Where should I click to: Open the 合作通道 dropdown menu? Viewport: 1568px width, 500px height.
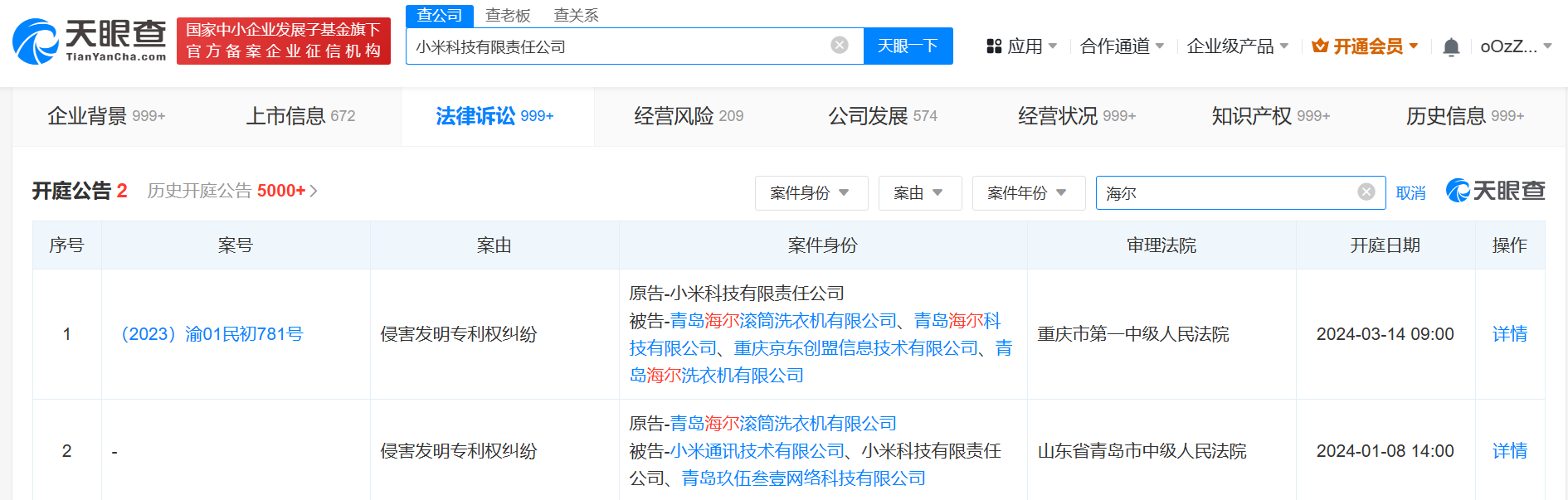coord(1122,46)
